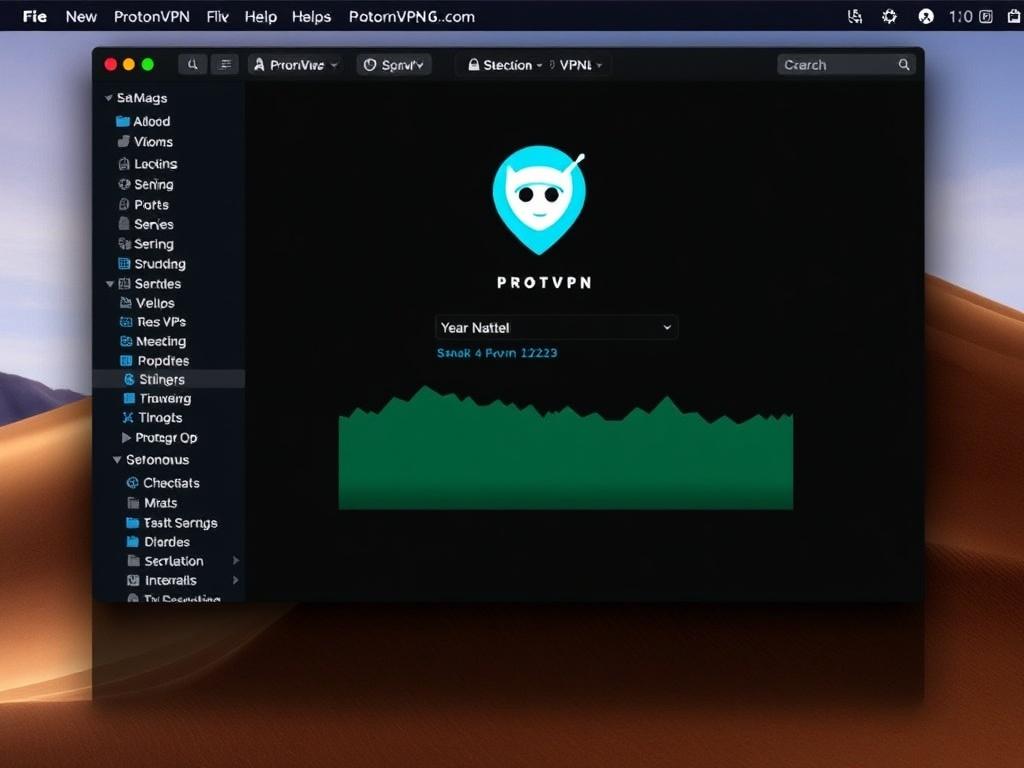Collapse the Sarttles tree section

tap(110, 284)
